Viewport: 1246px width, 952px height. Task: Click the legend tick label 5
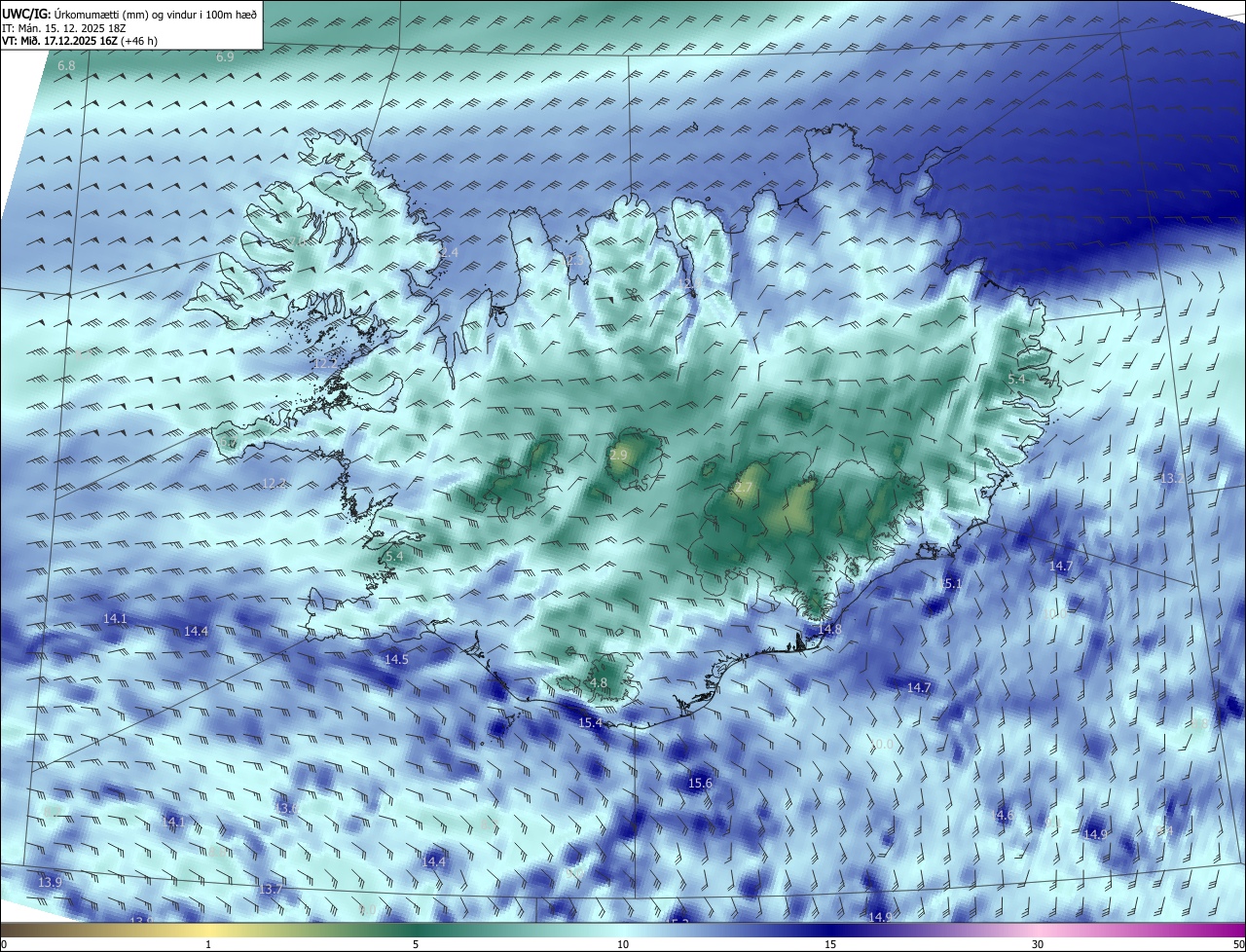(x=416, y=944)
